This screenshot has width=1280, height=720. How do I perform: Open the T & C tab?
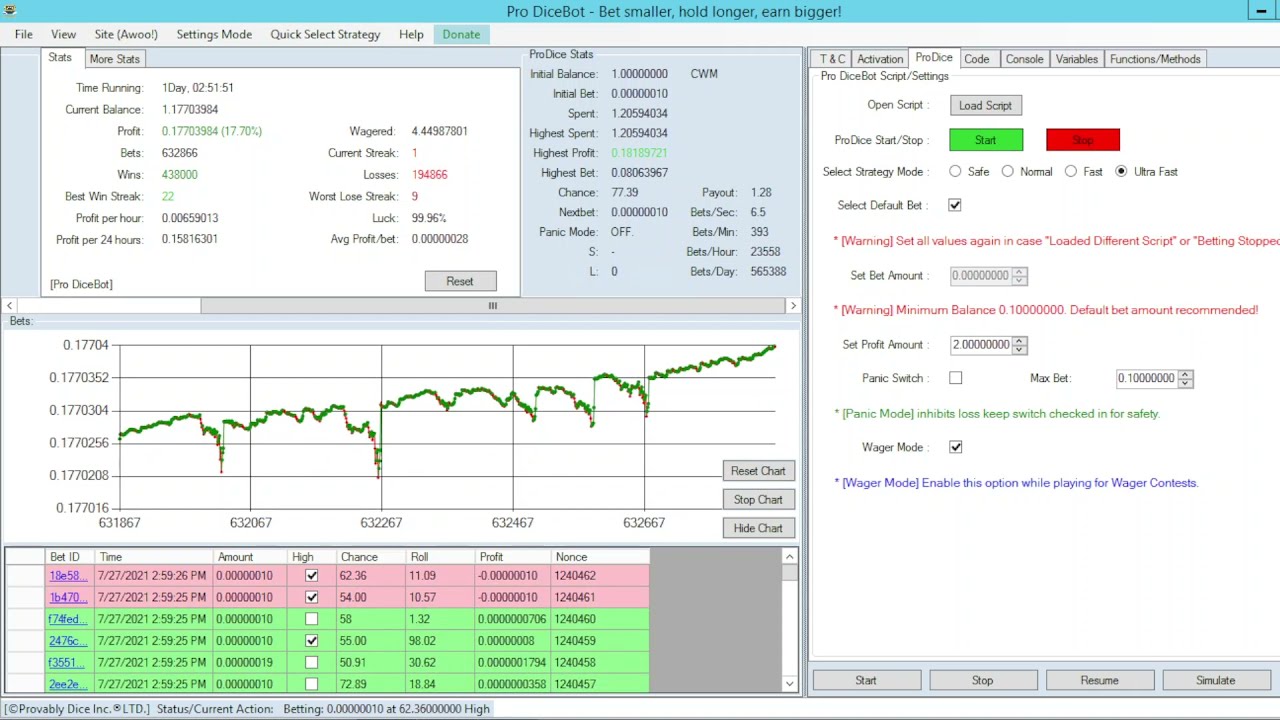click(832, 59)
